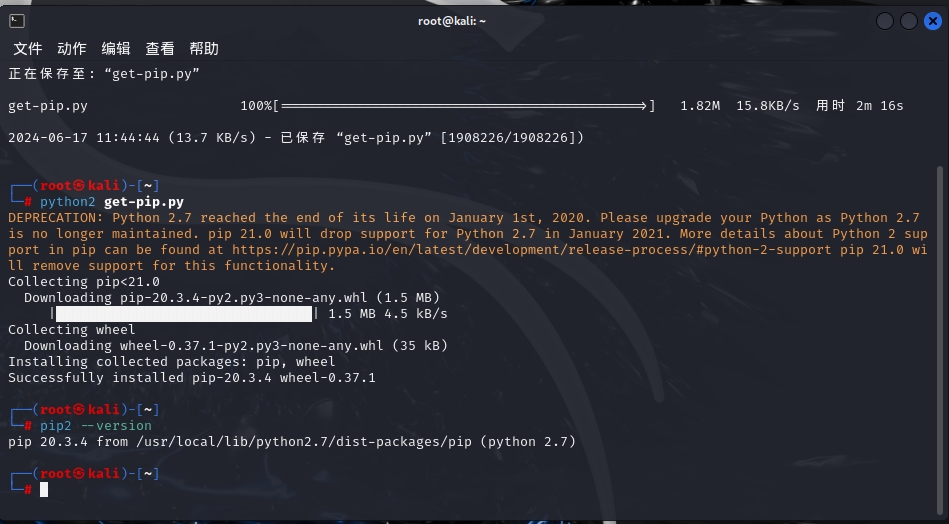The height and width of the screenshot is (524, 949).
Task: Click the terminal icon in title bar
Action: [17, 21]
